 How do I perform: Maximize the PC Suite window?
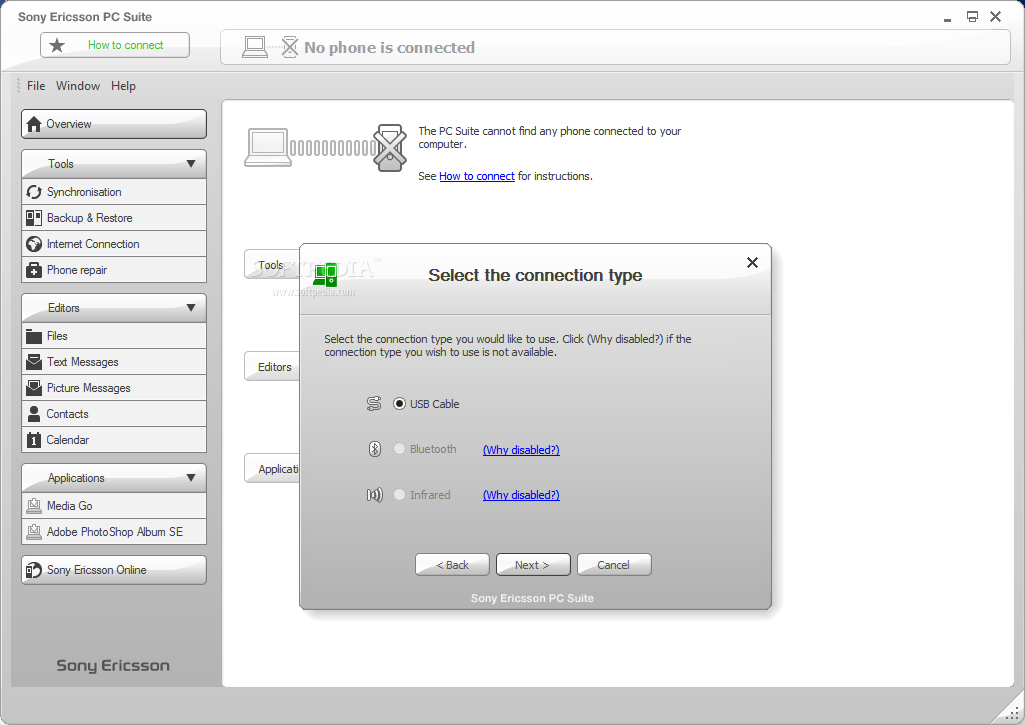coord(972,17)
